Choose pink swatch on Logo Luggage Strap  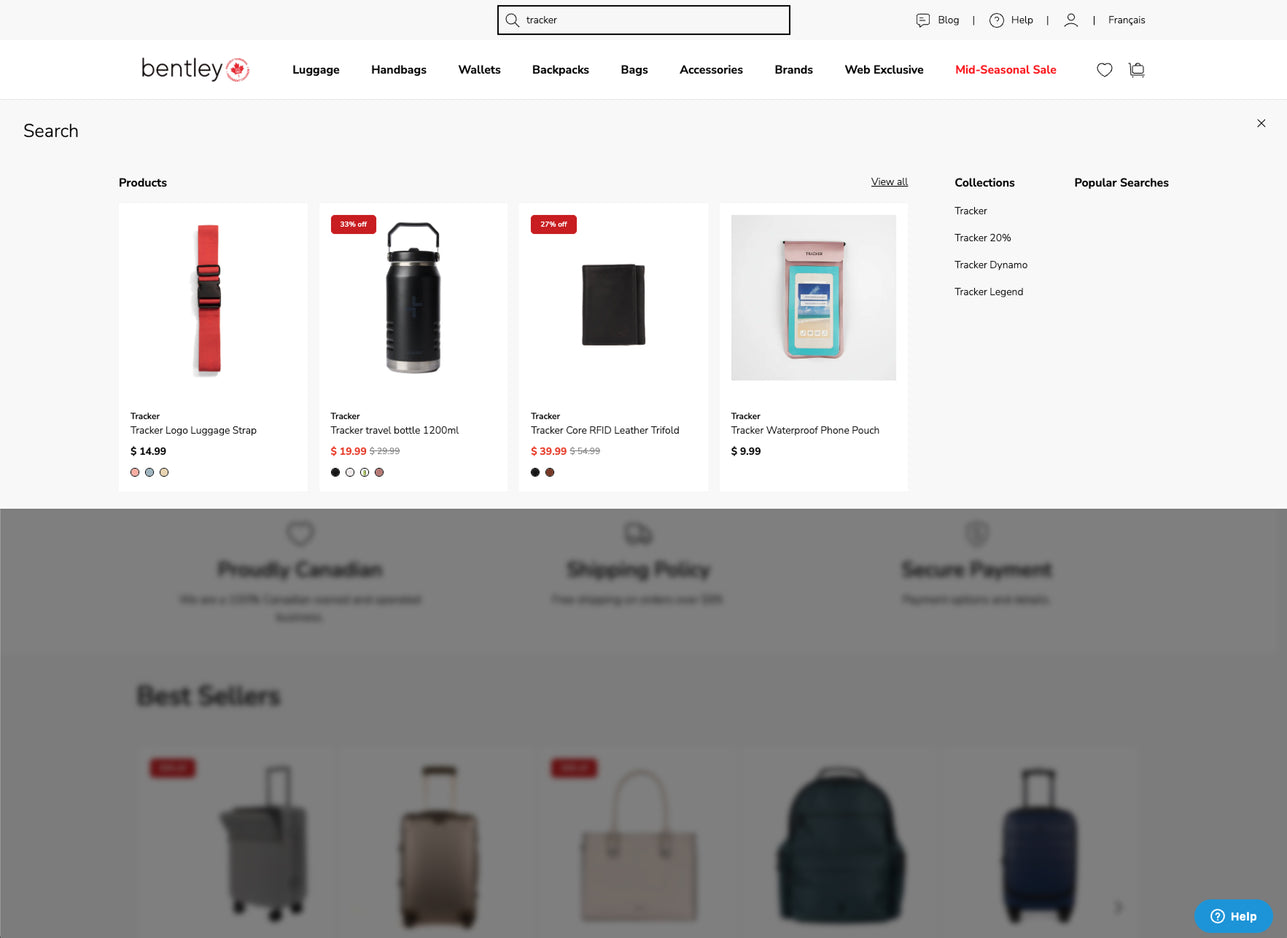[135, 472]
